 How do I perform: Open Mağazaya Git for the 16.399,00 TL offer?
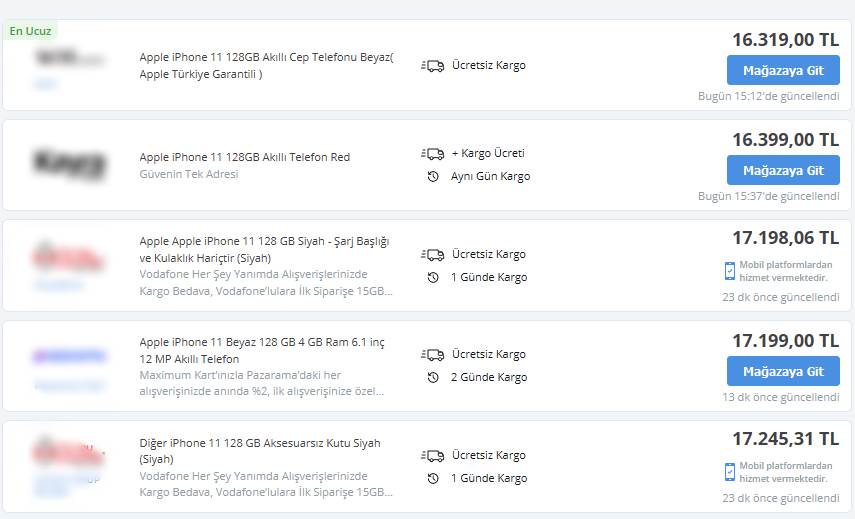coord(783,171)
